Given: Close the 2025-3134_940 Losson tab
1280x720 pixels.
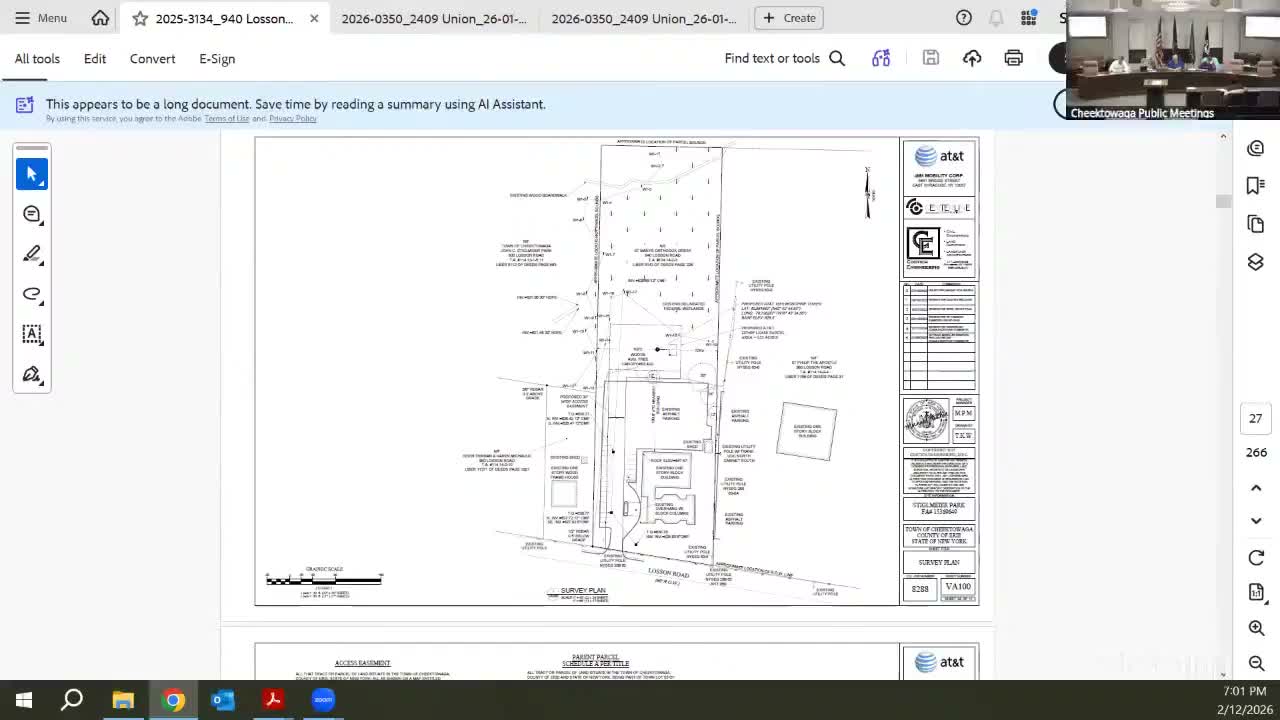Looking at the screenshot, I should click(313, 18).
